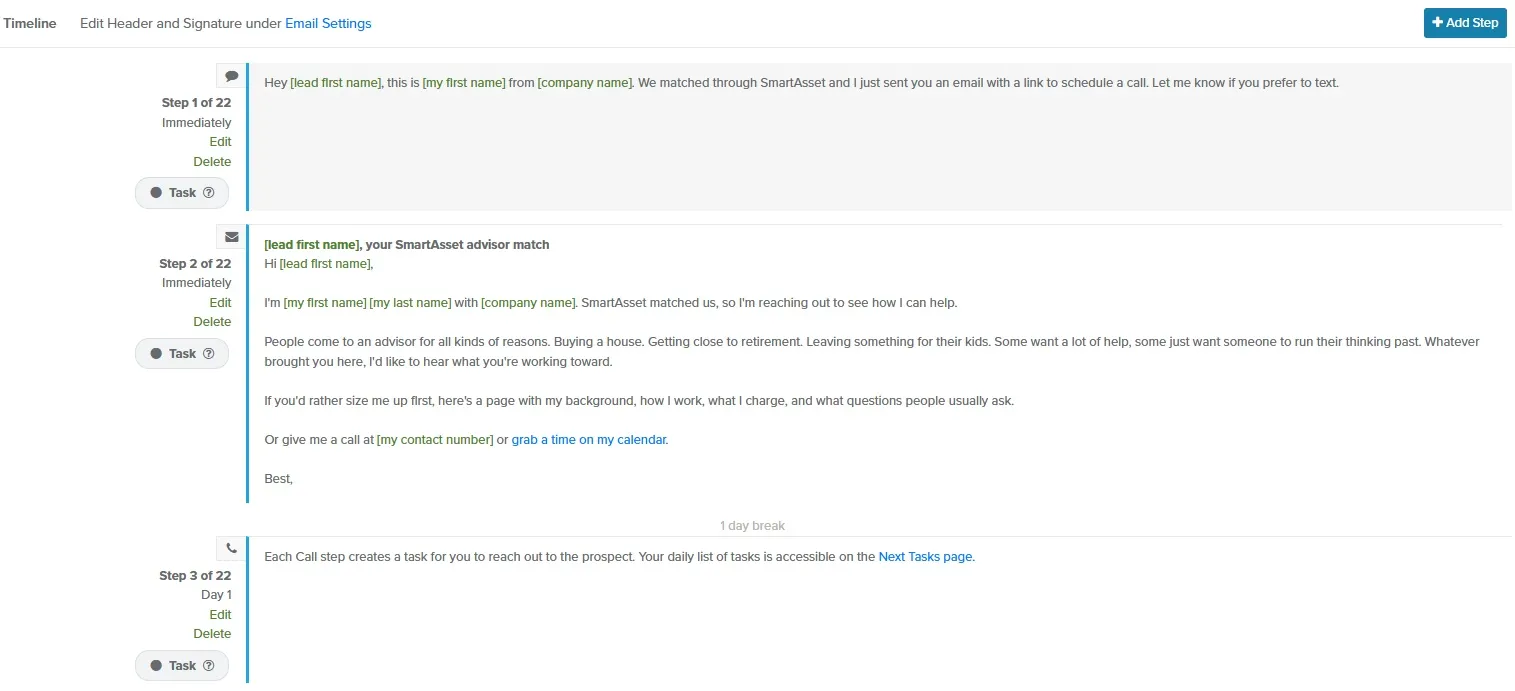1515x691 pixels.
Task: Open the help icon on Step 2 Task
Action: point(209,354)
